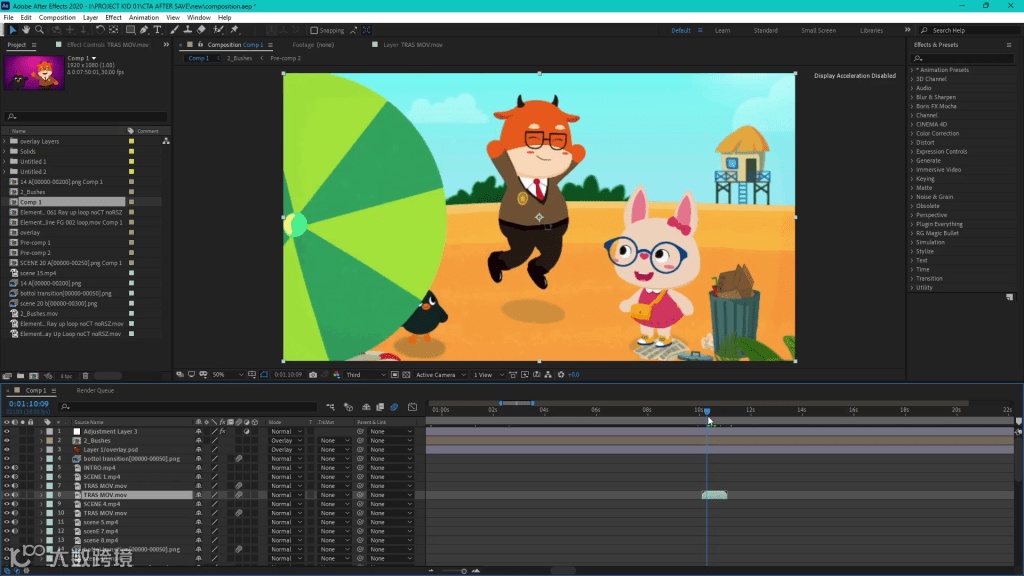Open the Animation menu
1024x576 pixels.
pyautogui.click(x=144, y=18)
